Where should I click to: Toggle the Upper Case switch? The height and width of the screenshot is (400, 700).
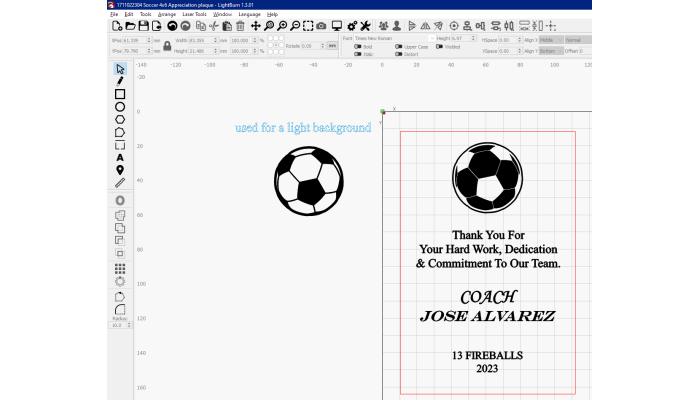pos(399,46)
